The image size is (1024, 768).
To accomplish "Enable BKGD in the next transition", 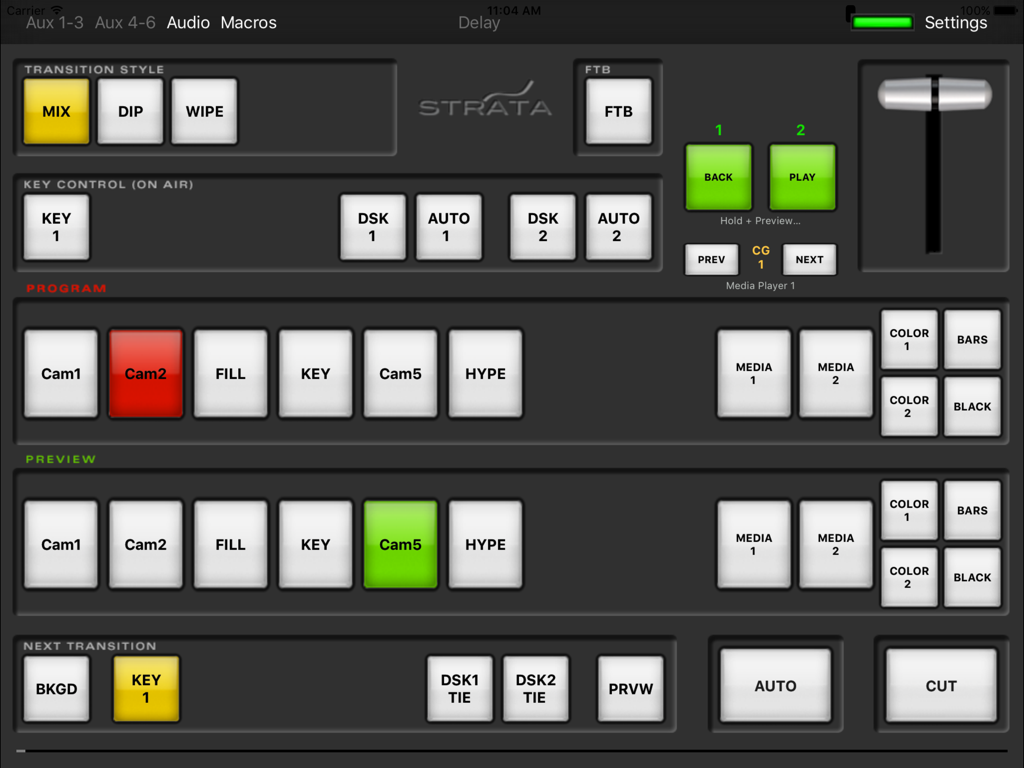I will click(x=56, y=688).
